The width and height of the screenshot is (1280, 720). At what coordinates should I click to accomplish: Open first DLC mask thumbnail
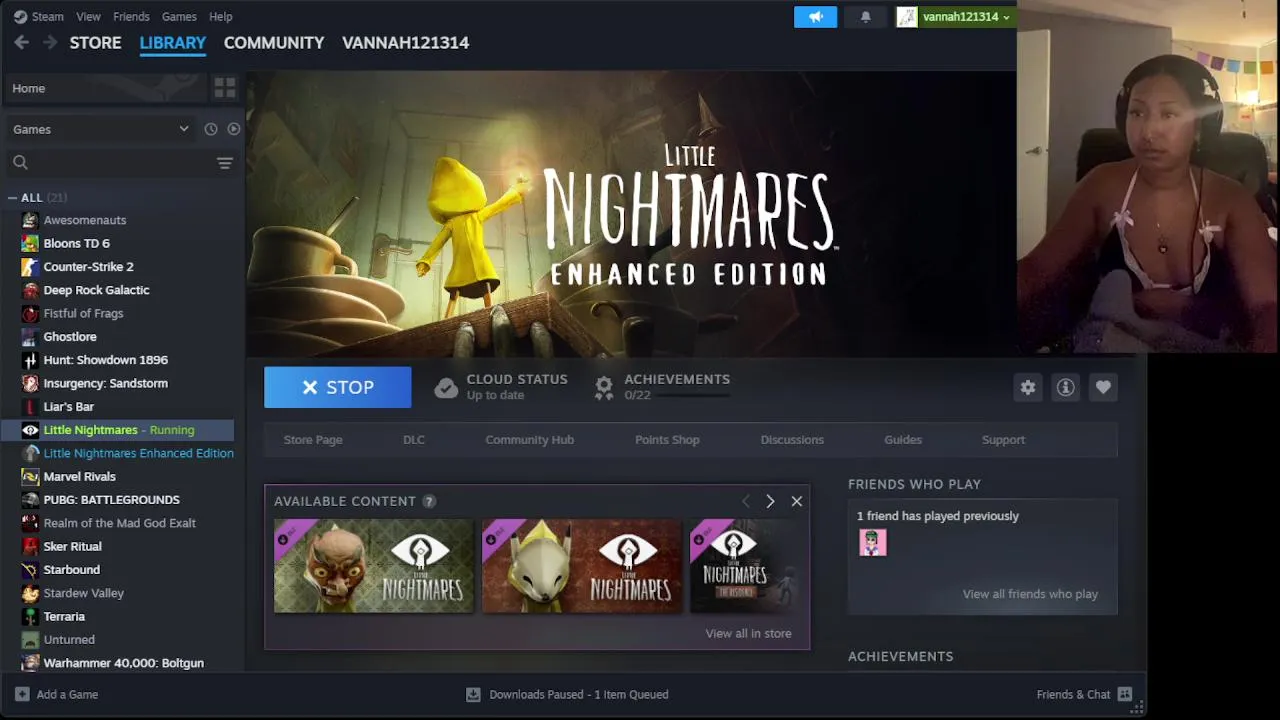pyautogui.click(x=374, y=565)
